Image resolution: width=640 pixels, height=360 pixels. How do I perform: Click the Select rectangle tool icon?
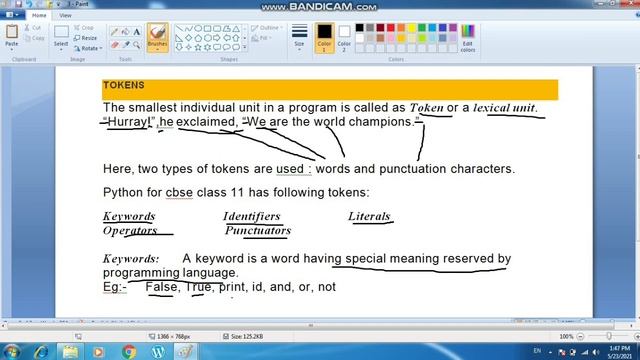pyautogui.click(x=61, y=32)
